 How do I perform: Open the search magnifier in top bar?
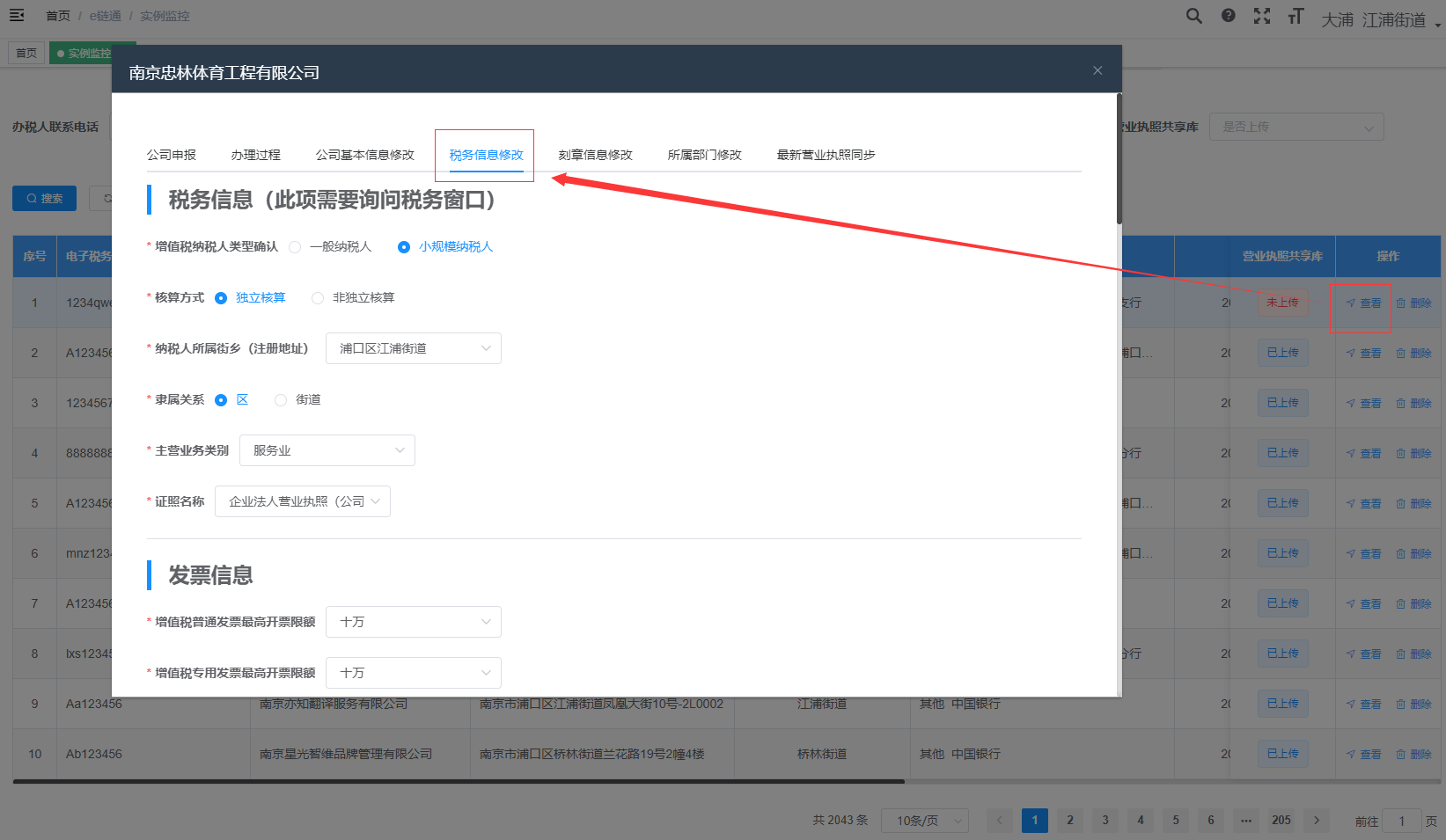pos(1194,16)
